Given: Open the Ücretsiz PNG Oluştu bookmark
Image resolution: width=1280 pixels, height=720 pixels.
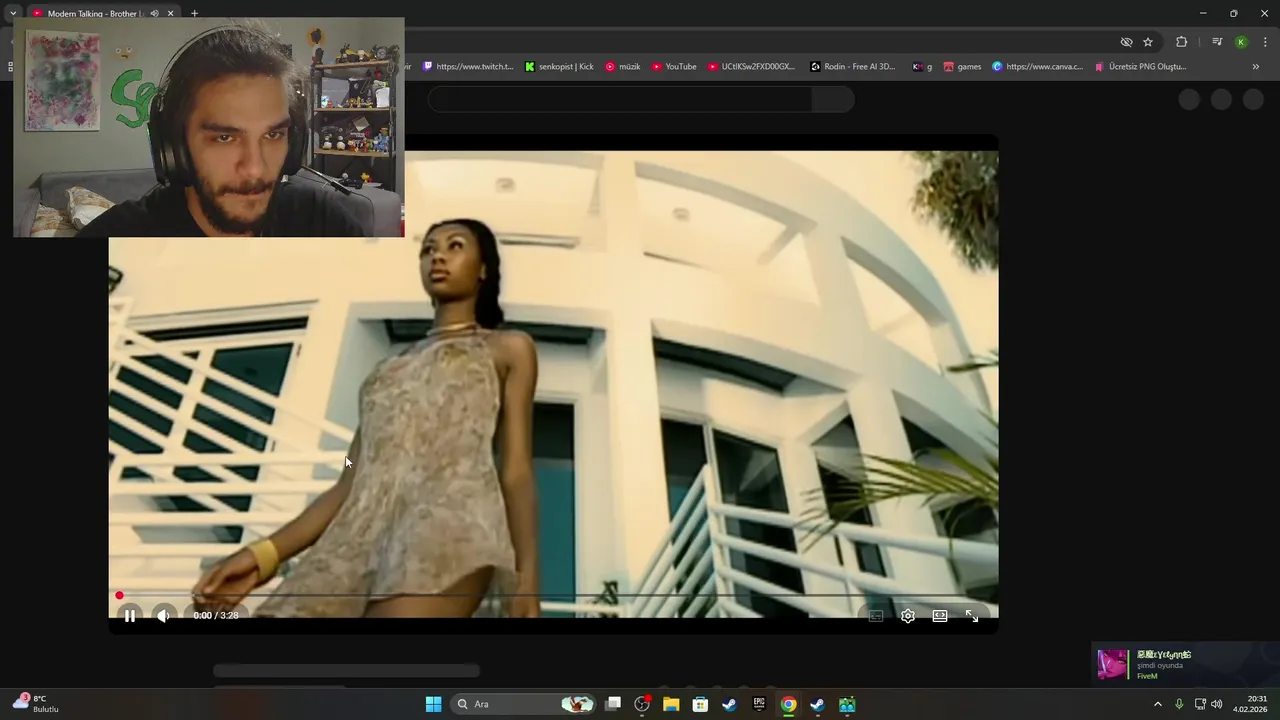Looking at the screenshot, I should (1140, 66).
